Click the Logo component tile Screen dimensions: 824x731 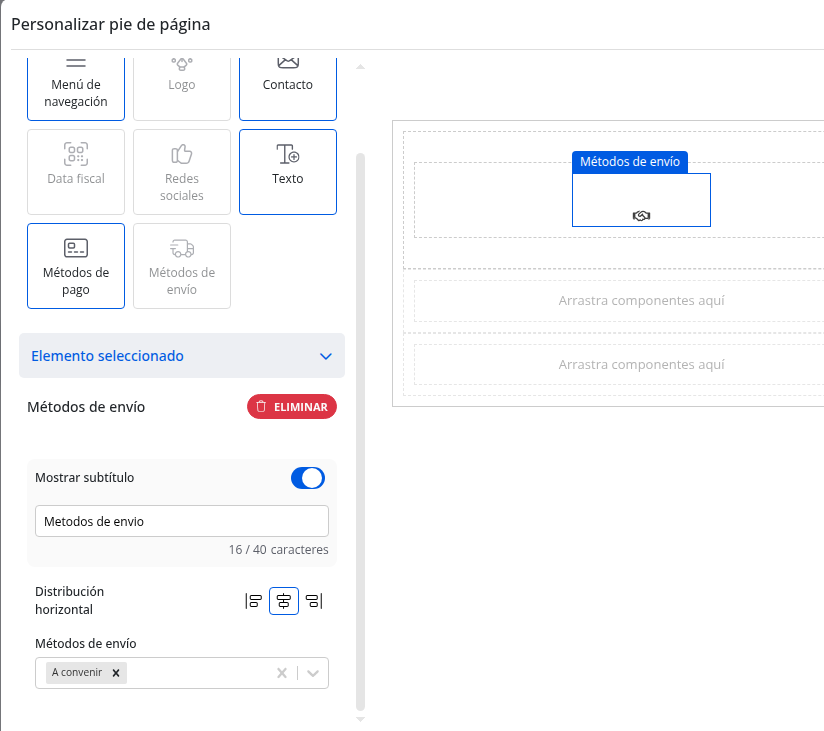tap(182, 85)
